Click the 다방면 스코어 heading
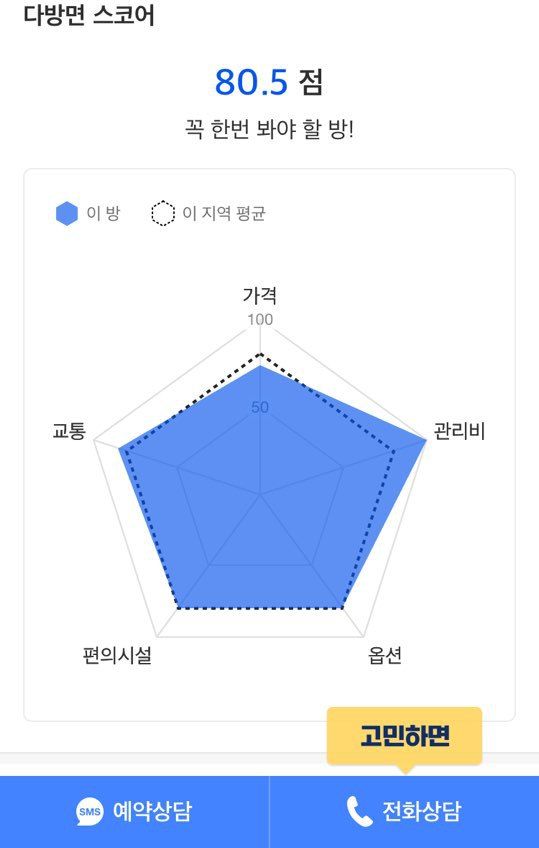 pyautogui.click(x=89, y=14)
